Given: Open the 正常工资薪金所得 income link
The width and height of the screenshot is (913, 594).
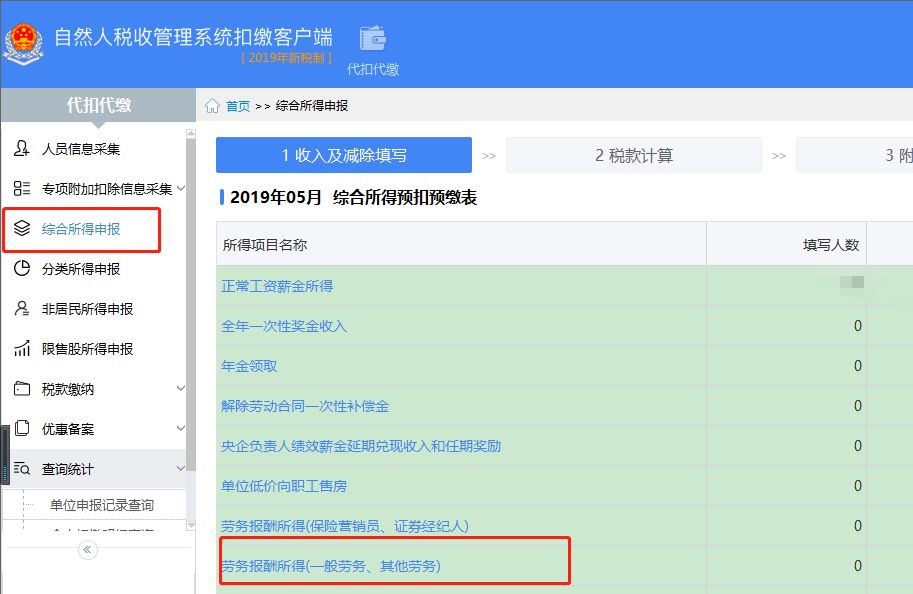Looking at the screenshot, I should pos(281,287).
